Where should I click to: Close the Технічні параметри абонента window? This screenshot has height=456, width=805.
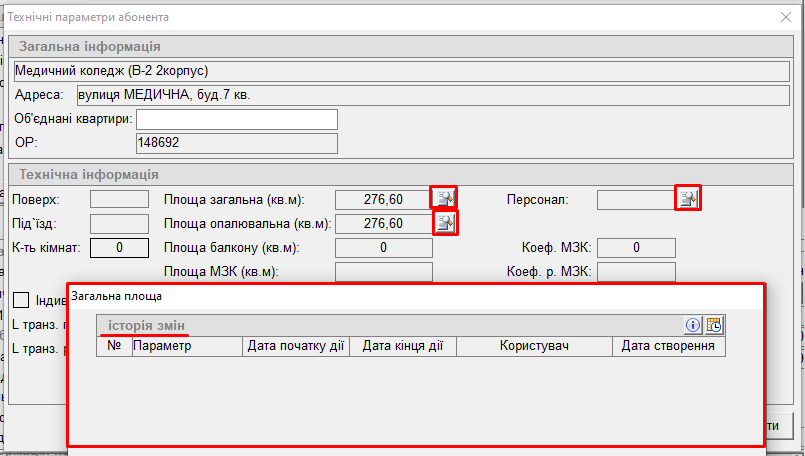point(783,17)
